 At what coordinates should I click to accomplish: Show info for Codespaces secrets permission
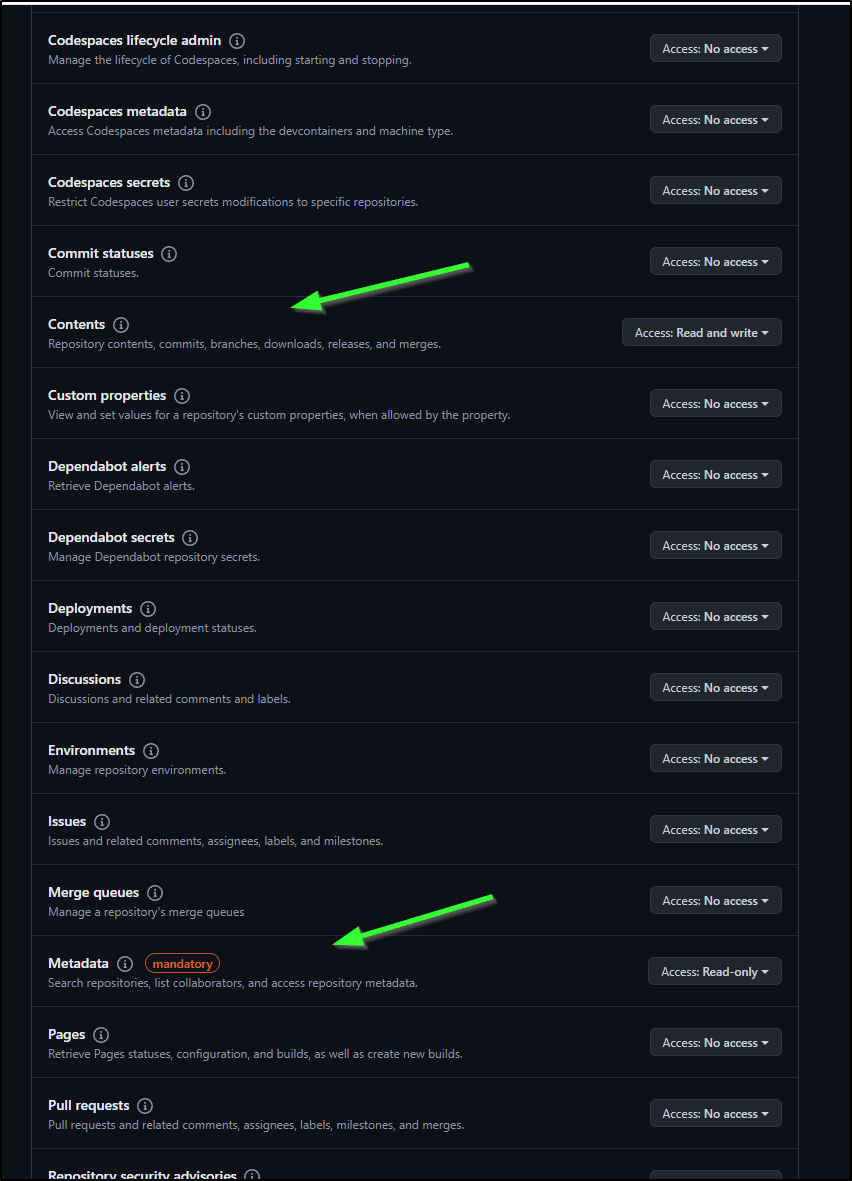tap(186, 182)
